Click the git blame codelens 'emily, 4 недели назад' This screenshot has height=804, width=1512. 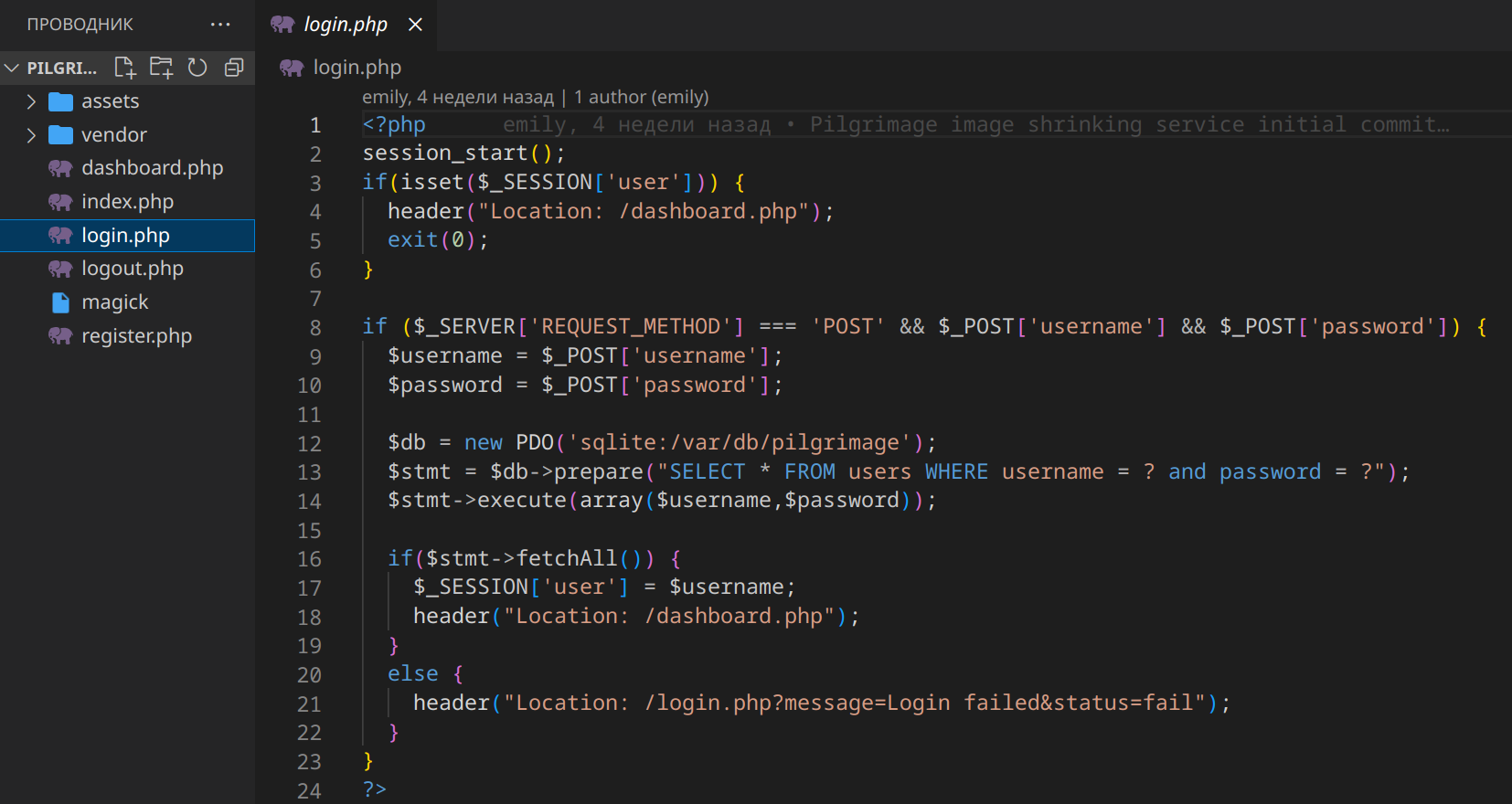(458, 97)
